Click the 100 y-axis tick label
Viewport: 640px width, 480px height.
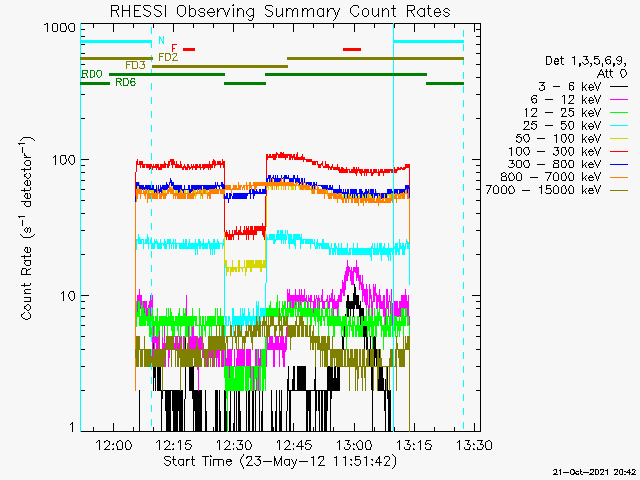point(64,160)
